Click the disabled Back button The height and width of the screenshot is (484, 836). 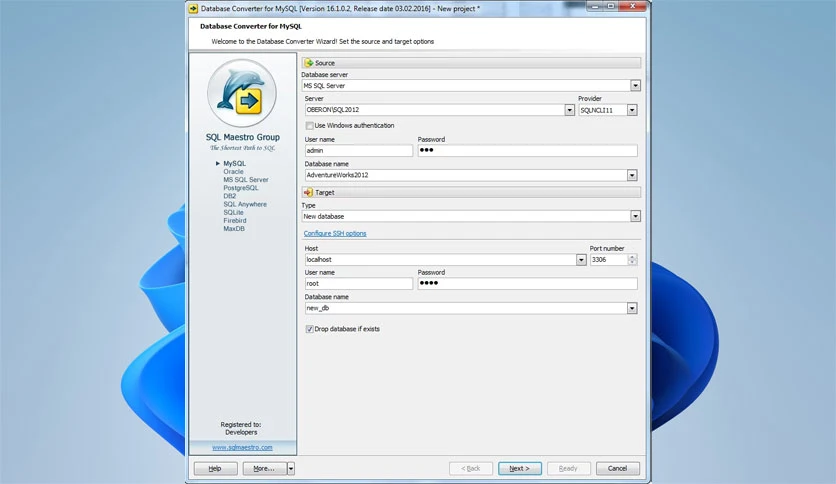pyautogui.click(x=471, y=469)
